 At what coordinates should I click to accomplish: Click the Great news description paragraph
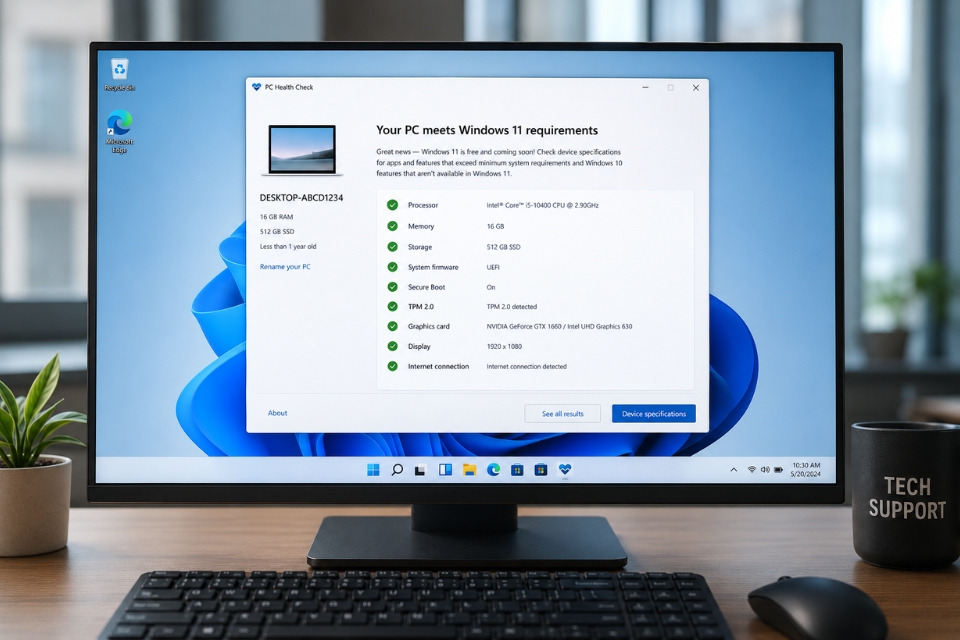[x=499, y=162]
